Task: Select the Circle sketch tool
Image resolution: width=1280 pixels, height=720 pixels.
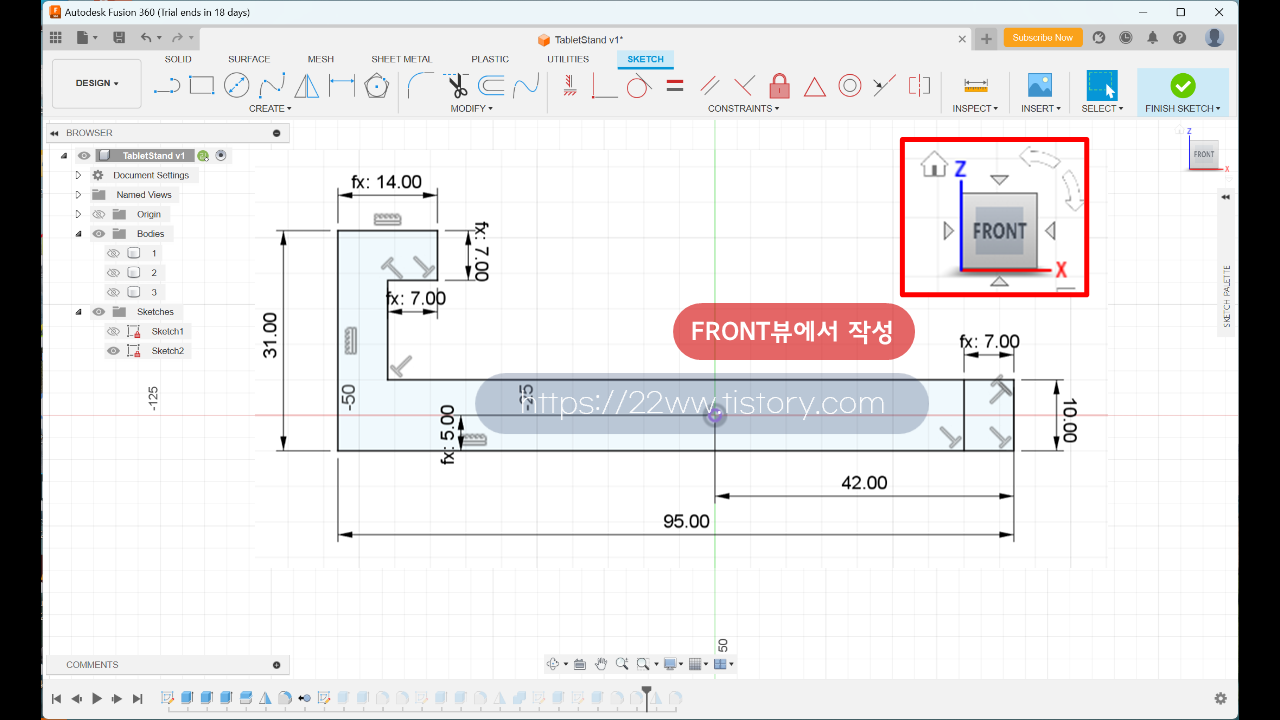Action: (x=237, y=86)
